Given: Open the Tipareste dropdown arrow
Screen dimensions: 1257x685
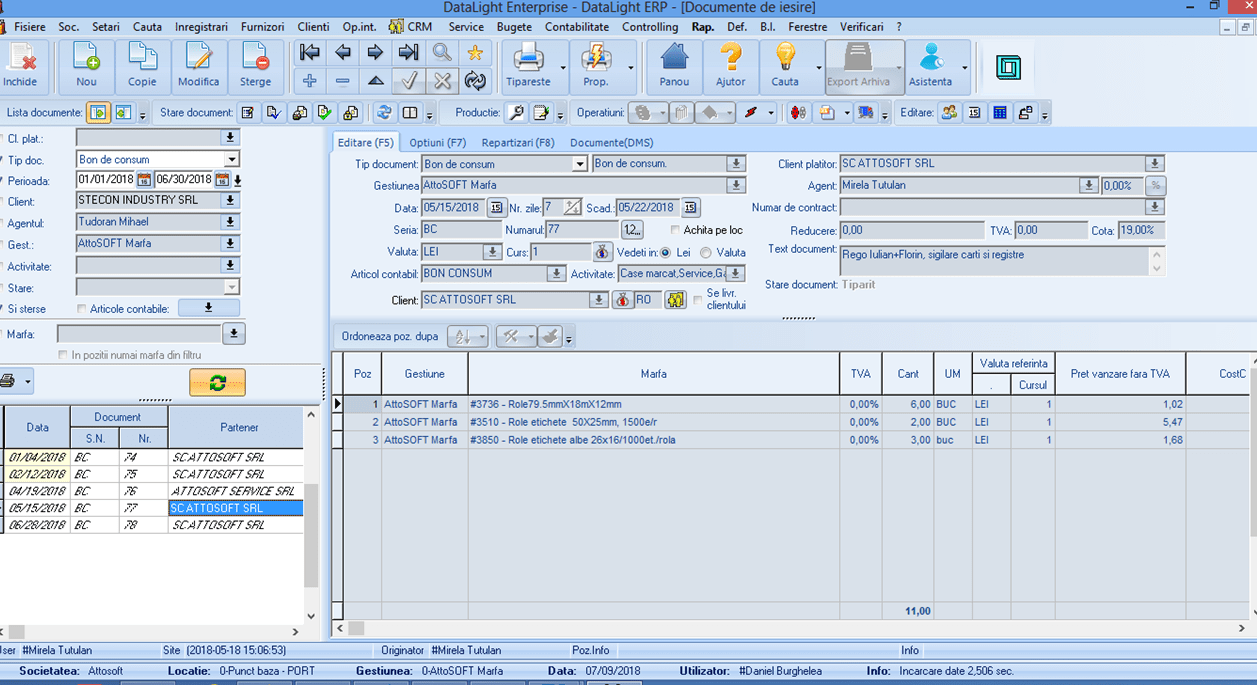Looking at the screenshot, I should click(563, 68).
